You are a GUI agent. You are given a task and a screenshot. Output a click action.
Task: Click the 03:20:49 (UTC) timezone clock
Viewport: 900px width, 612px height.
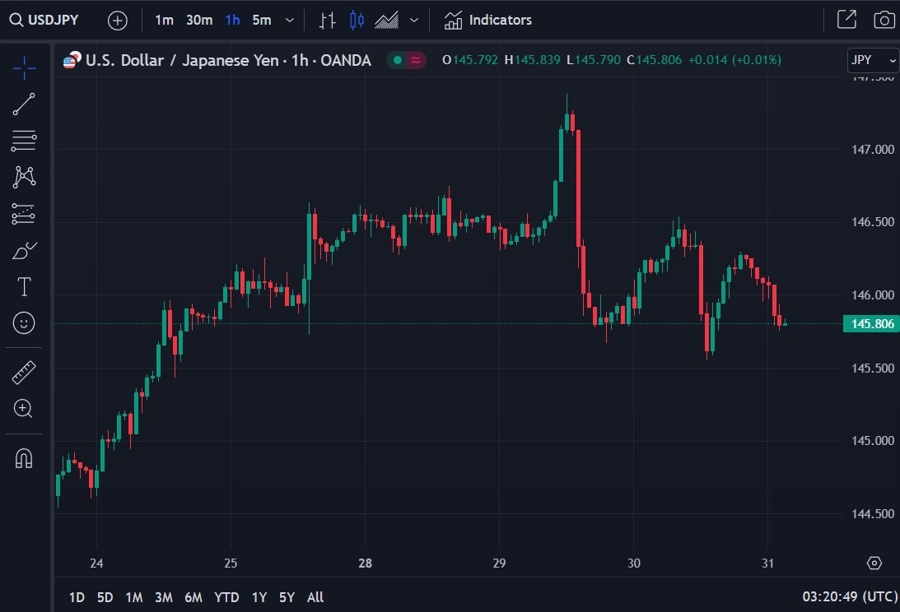tap(849, 597)
